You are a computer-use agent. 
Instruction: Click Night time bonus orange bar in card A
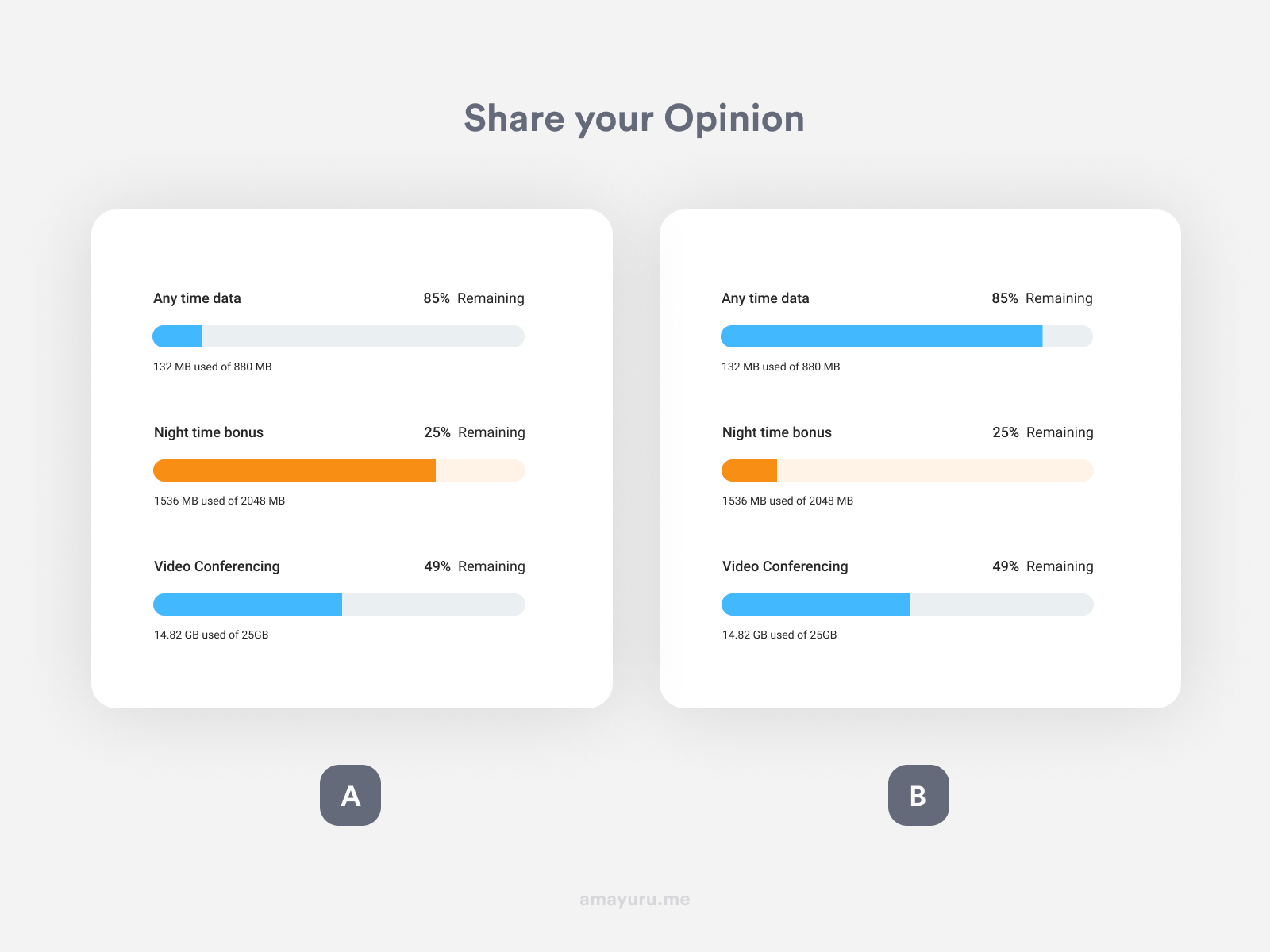point(294,470)
